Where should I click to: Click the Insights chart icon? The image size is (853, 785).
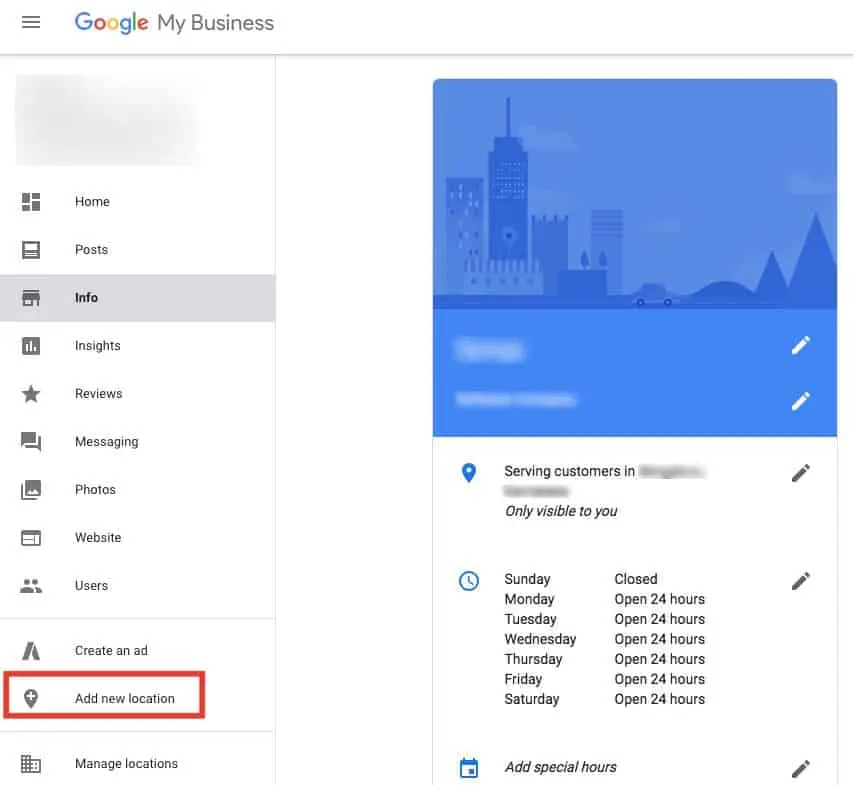tap(31, 345)
